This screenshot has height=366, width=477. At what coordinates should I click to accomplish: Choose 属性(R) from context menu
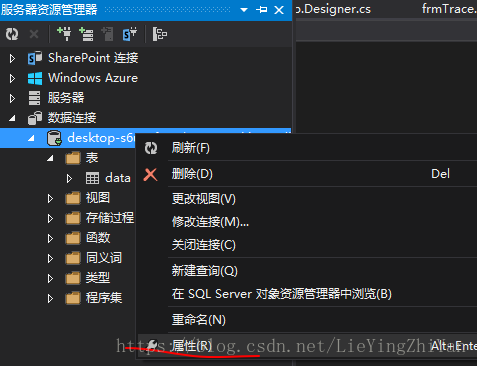[x=307, y=346]
